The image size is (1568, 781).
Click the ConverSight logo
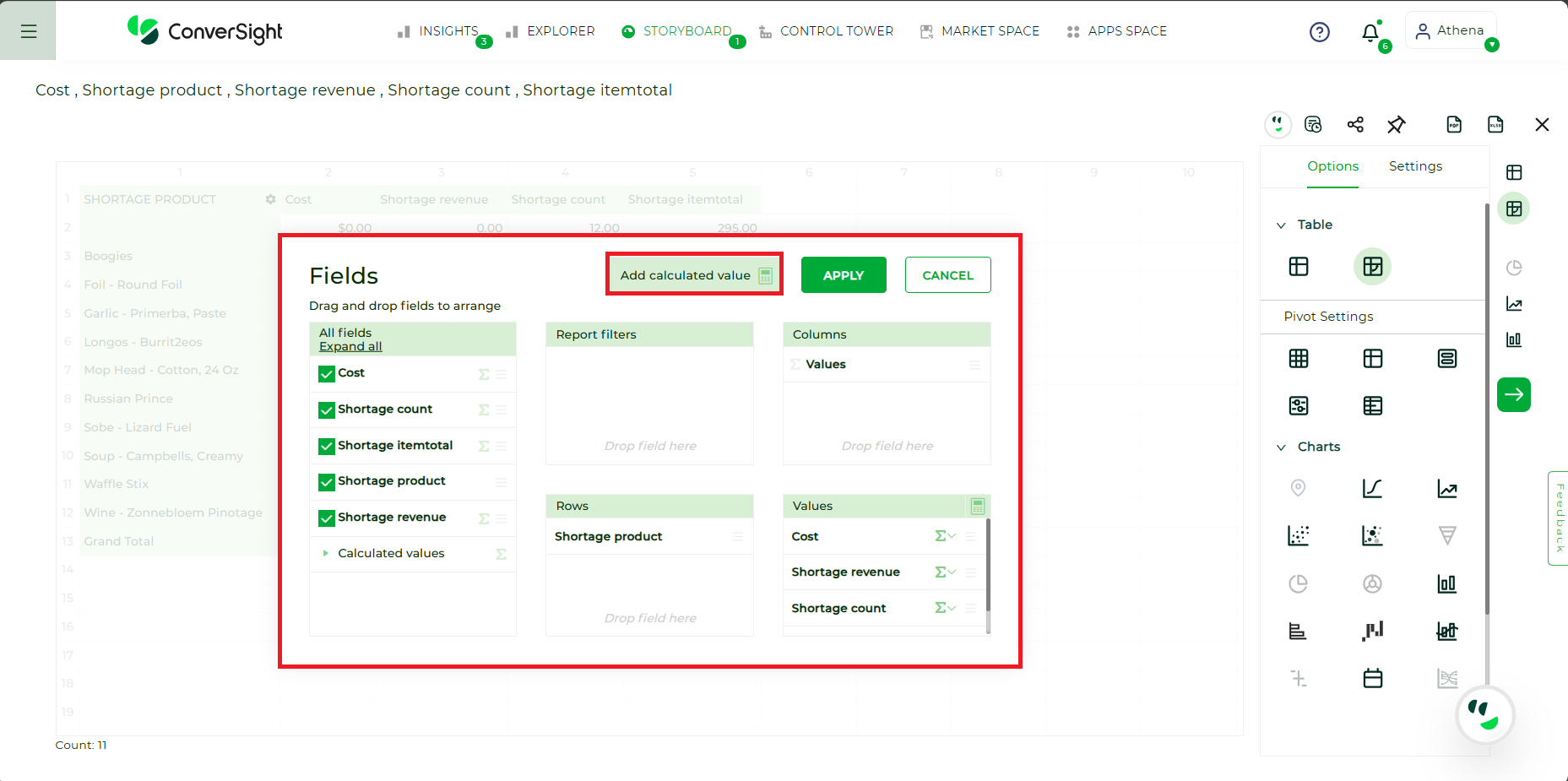pyautogui.click(x=204, y=31)
